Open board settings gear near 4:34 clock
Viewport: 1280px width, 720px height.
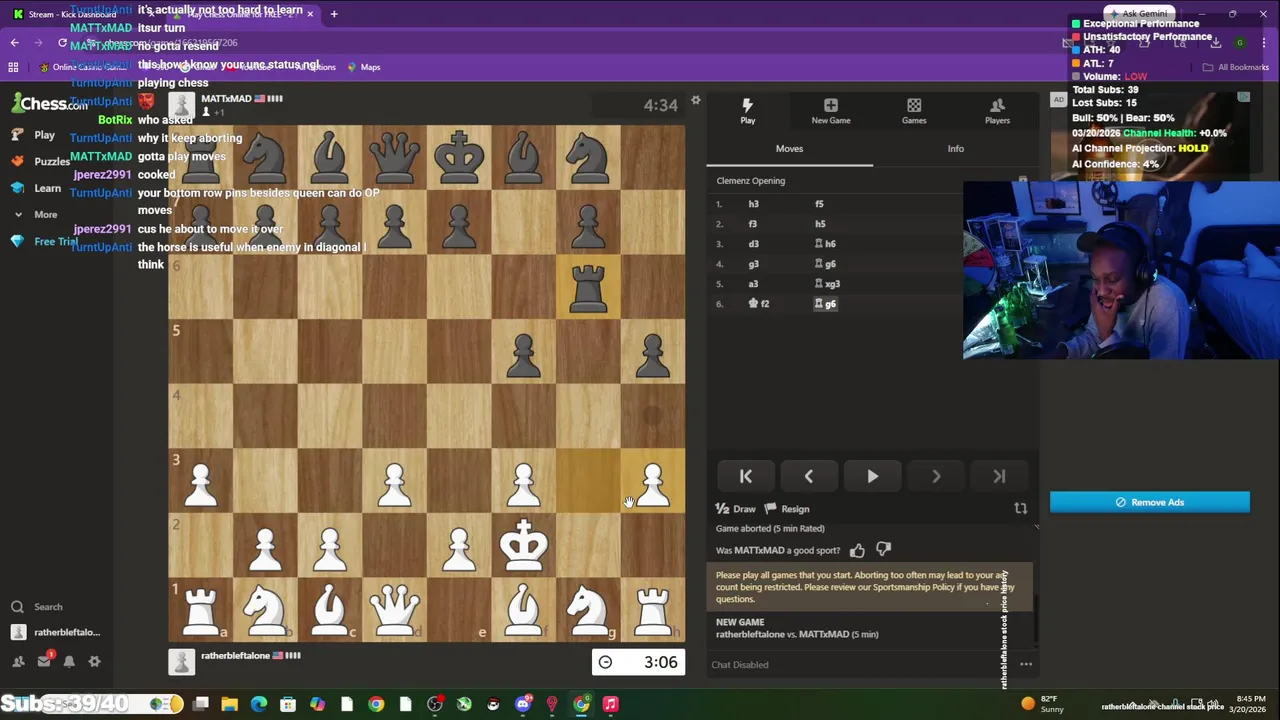tap(695, 101)
